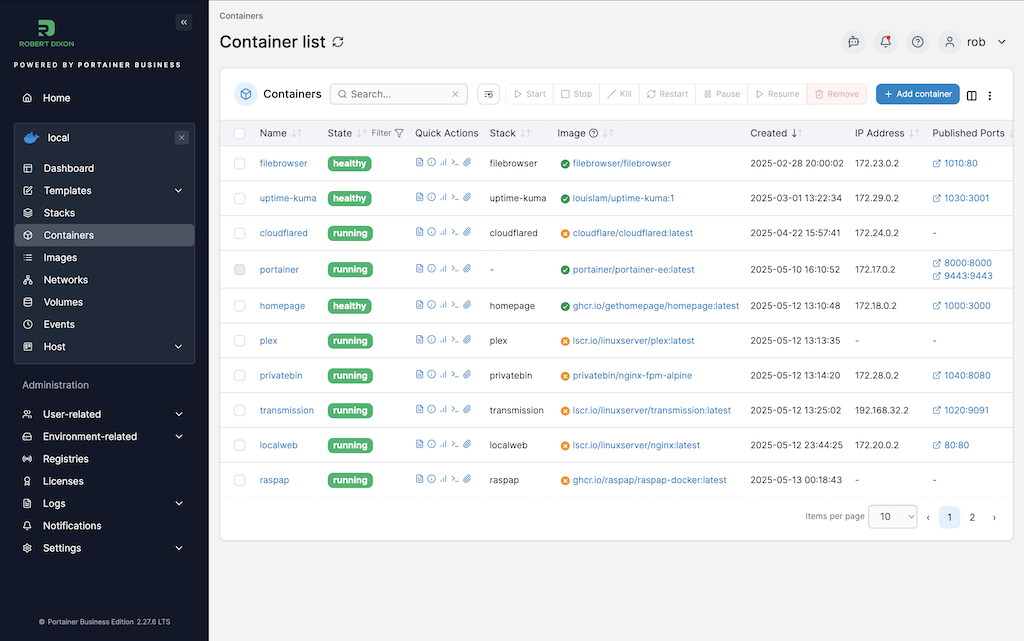This screenshot has height=641, width=1024.
Task: Check the select-all containers checkbox
Action: click(239, 133)
